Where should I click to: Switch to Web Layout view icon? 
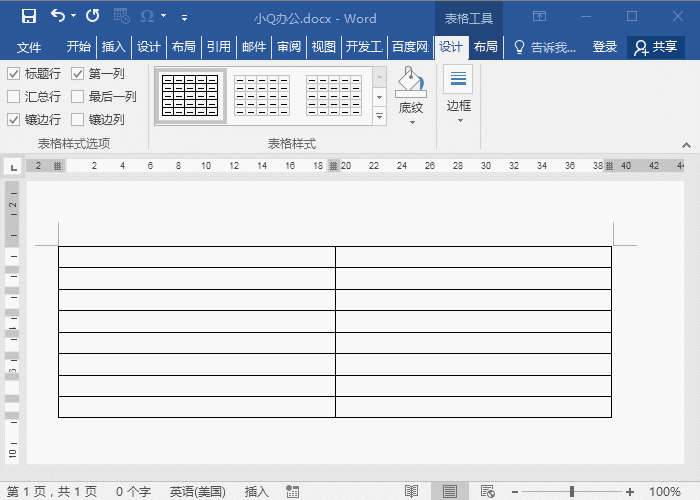point(488,492)
